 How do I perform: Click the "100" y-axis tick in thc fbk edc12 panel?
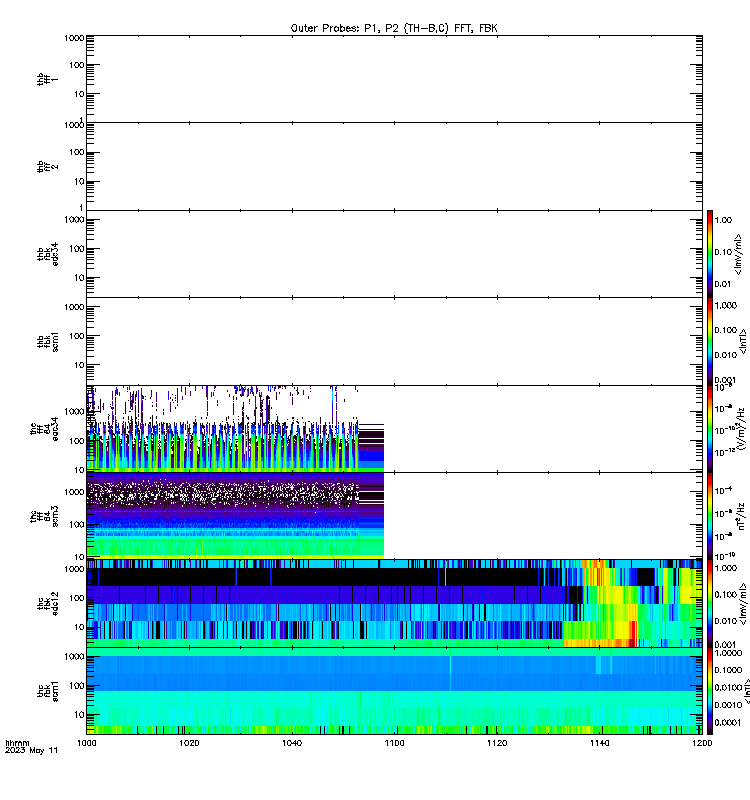pos(77,598)
